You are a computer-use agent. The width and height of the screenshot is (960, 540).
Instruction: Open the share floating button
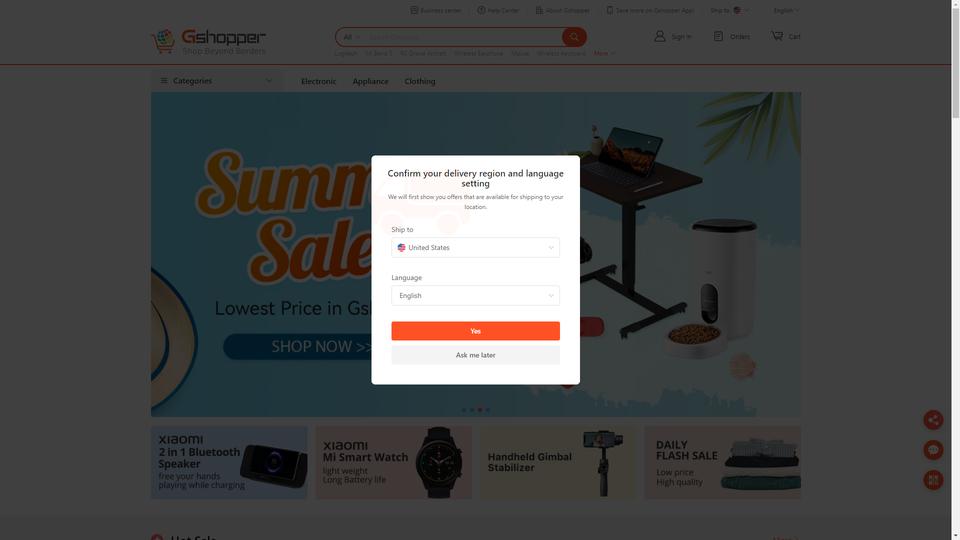(x=933, y=420)
